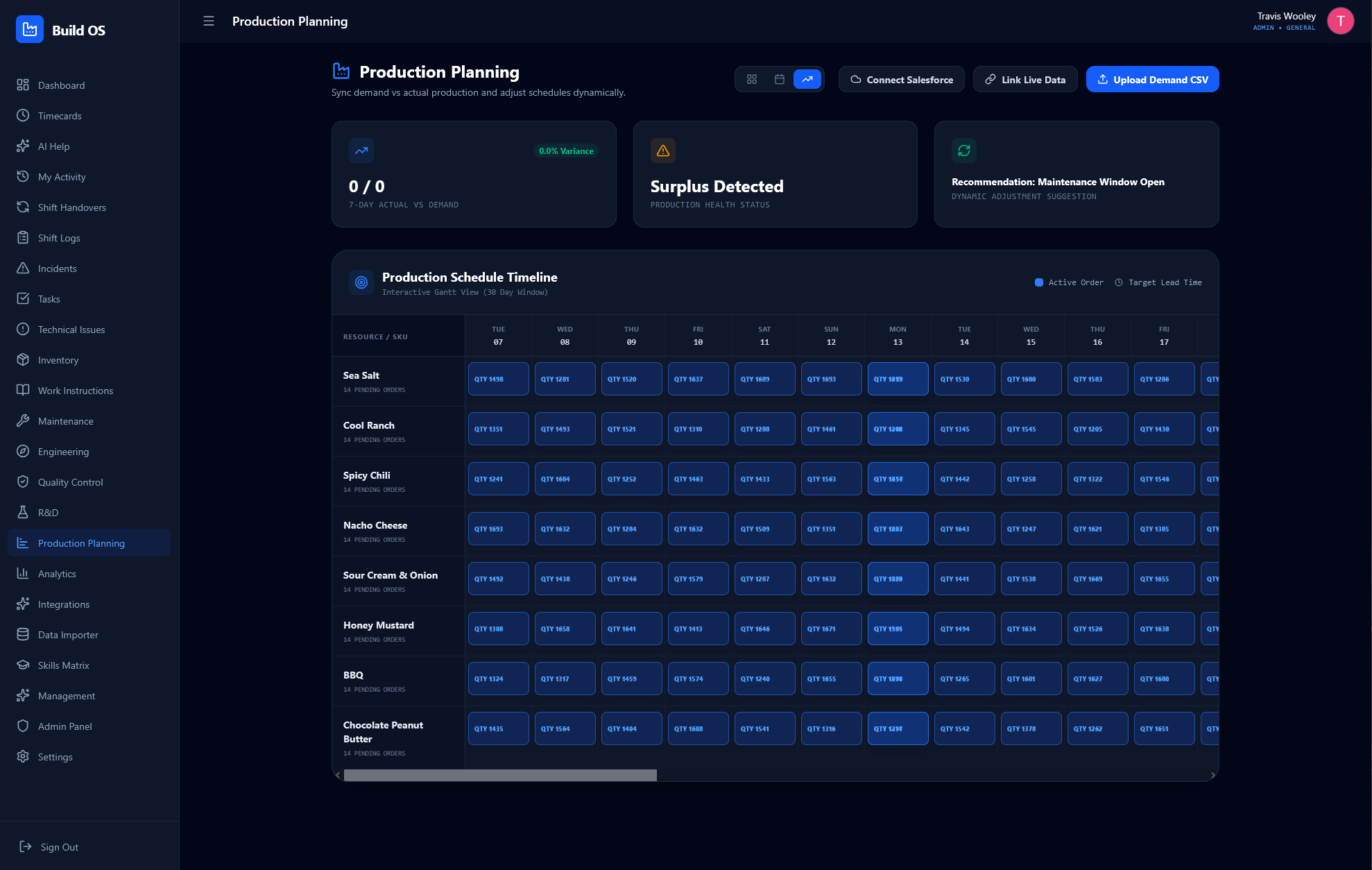Click Connect Salesforce button
This screenshot has width=1372, height=870.
[x=901, y=79]
